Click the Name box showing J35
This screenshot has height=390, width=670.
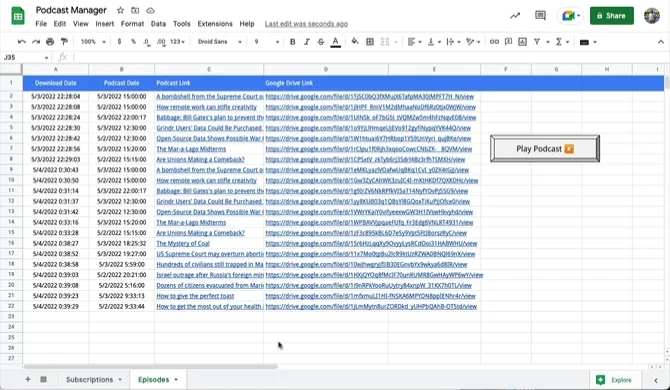26,57
